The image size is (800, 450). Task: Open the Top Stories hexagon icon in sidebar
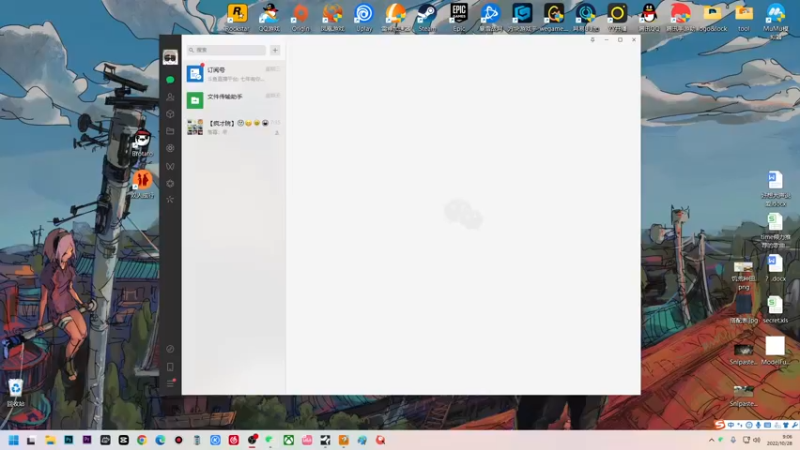coord(170,183)
